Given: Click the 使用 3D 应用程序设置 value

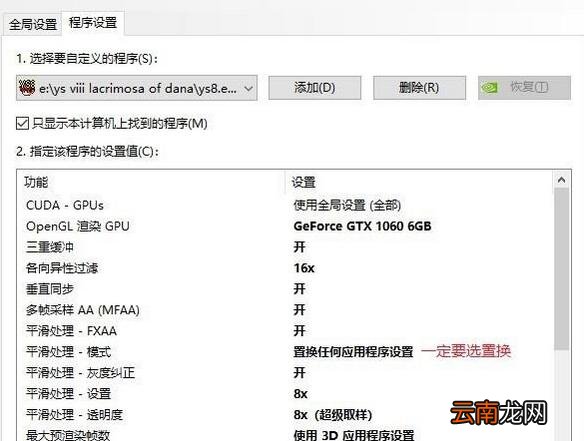Looking at the screenshot, I should pos(354,435).
